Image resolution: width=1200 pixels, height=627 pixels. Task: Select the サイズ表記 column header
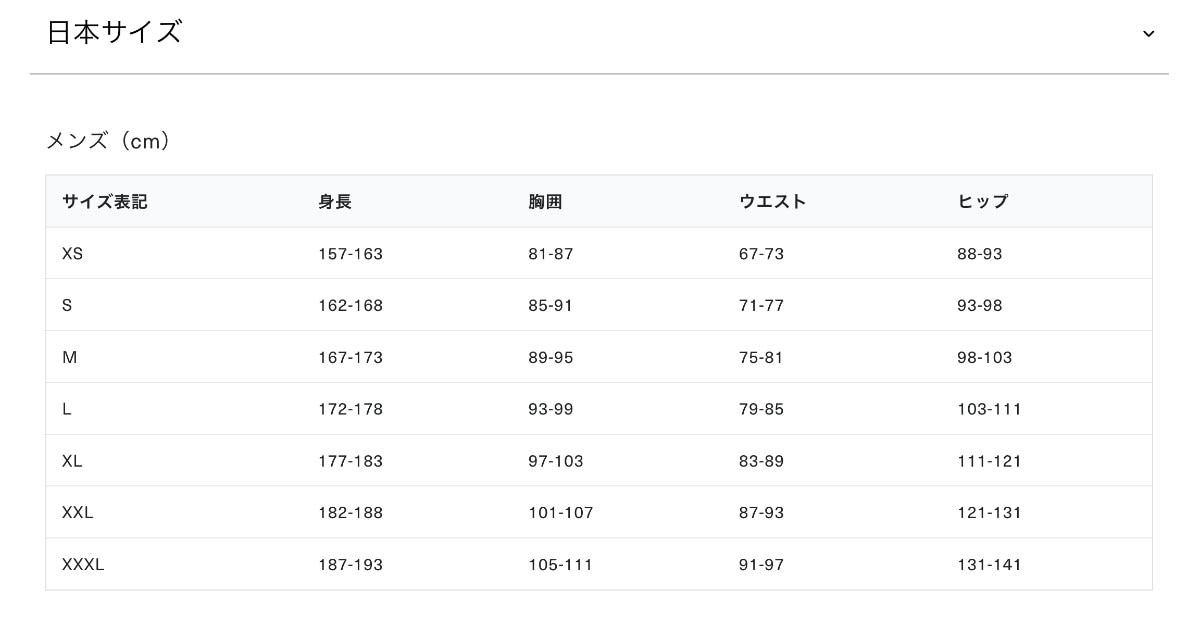click(x=104, y=202)
